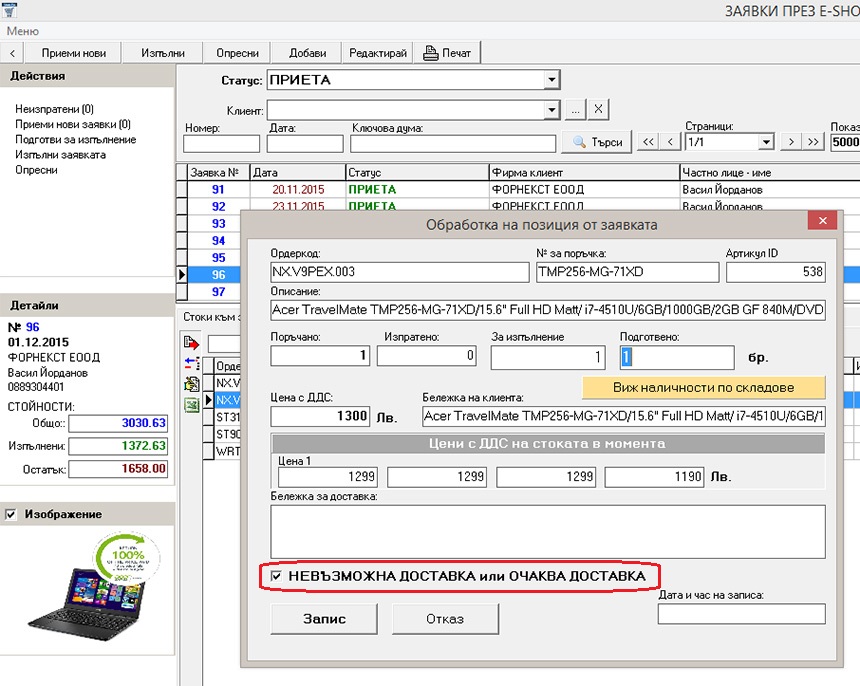Click Приеми нови заявки (0) action
This screenshot has width=860, height=686.
click(73, 124)
